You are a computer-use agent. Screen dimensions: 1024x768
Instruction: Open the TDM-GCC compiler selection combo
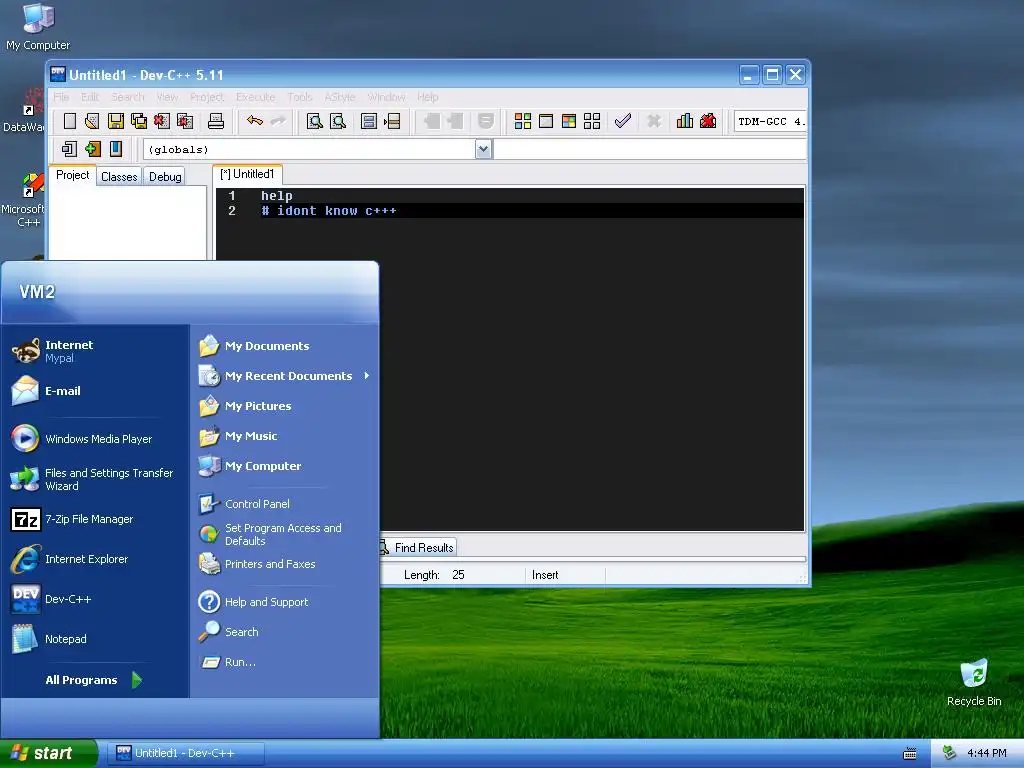[x=770, y=121]
